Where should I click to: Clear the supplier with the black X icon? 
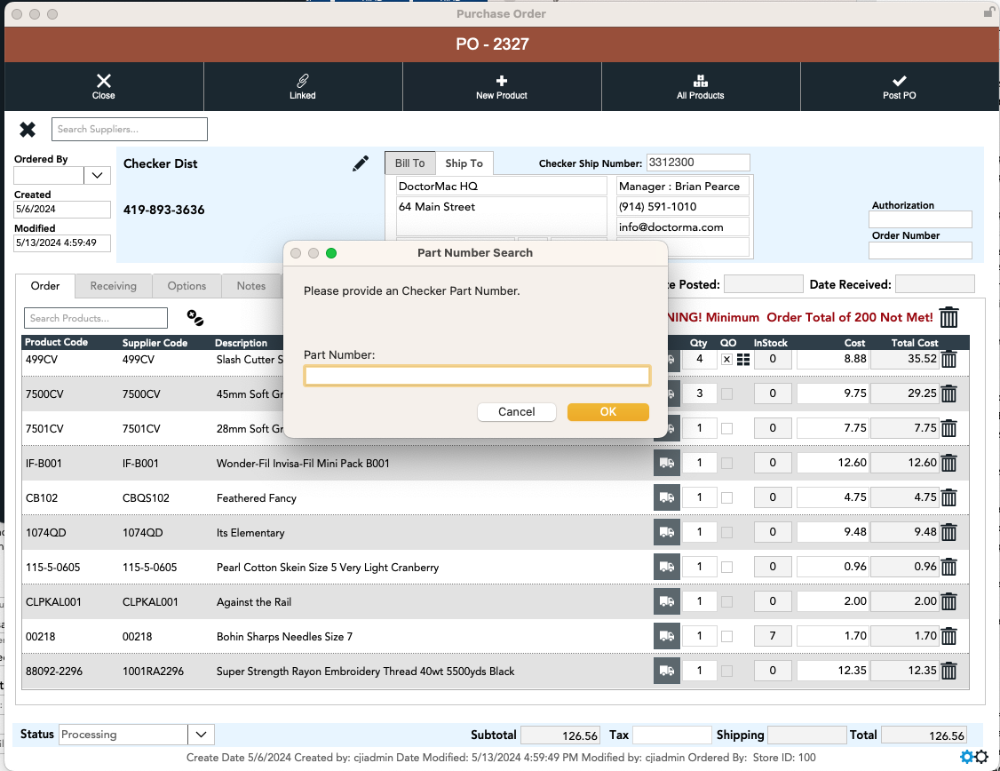tap(28, 129)
